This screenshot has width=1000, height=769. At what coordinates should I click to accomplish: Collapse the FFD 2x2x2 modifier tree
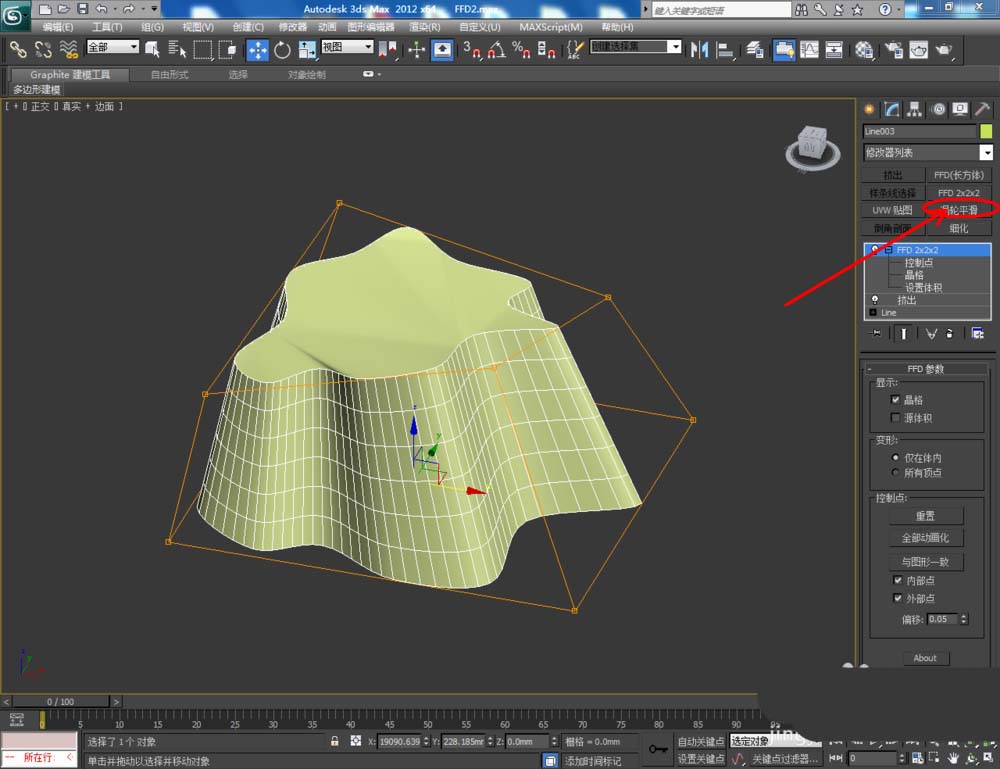pyautogui.click(x=889, y=250)
